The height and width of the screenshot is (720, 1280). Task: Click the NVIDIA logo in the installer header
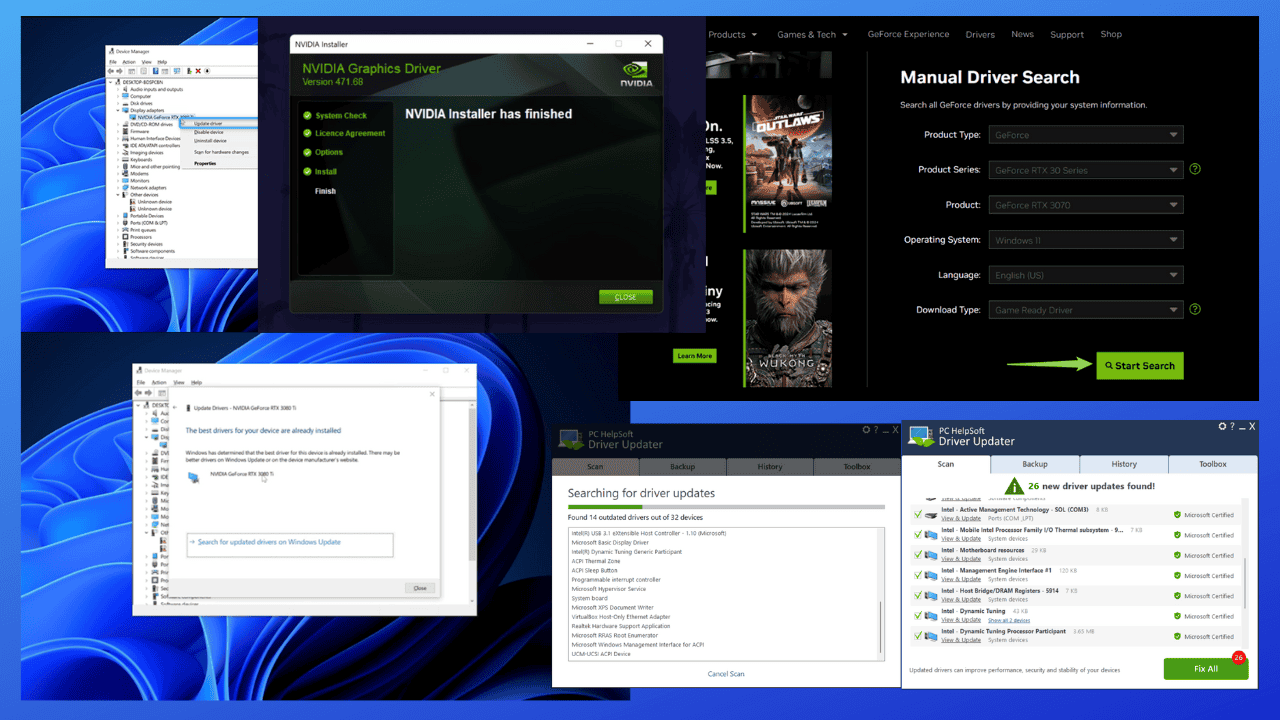[637, 72]
